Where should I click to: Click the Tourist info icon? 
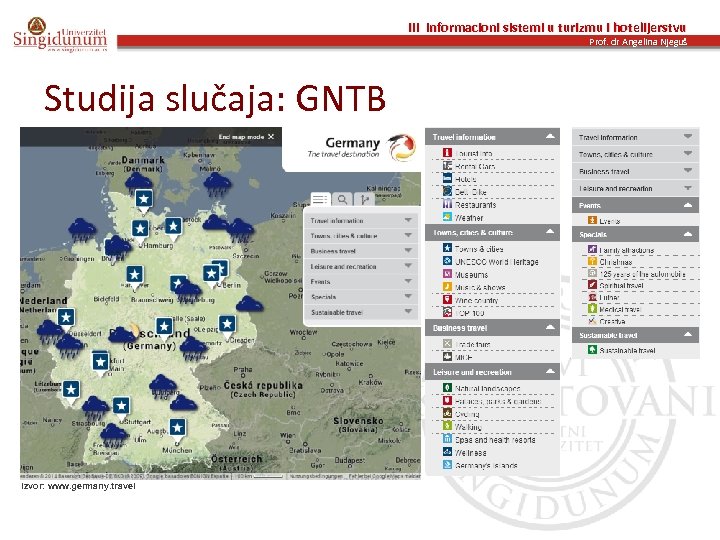447,152
